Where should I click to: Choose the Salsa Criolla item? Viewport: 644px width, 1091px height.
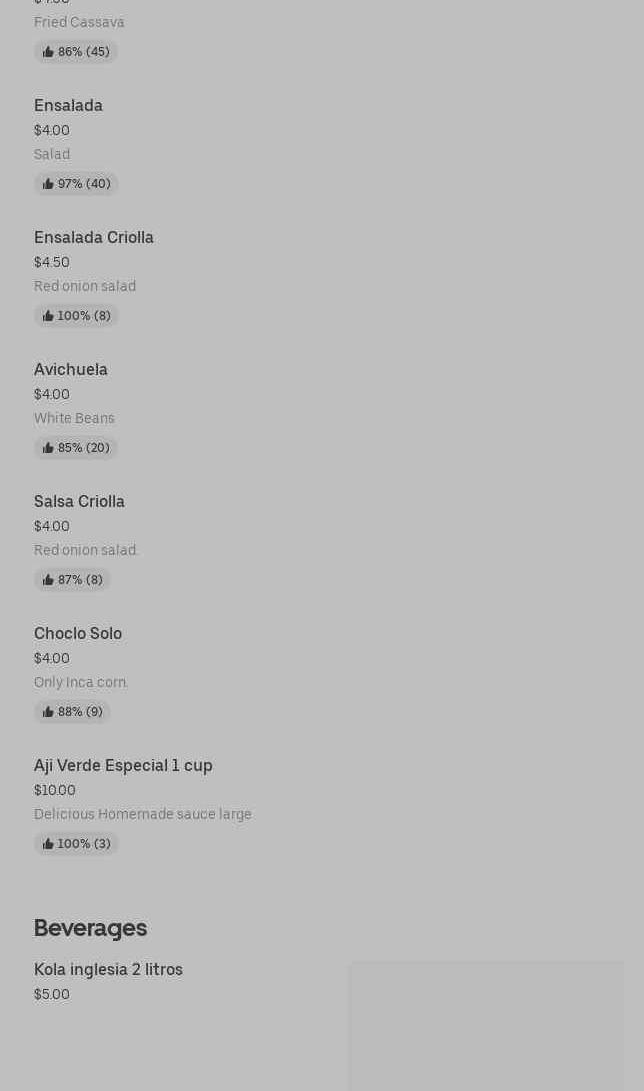click(79, 502)
